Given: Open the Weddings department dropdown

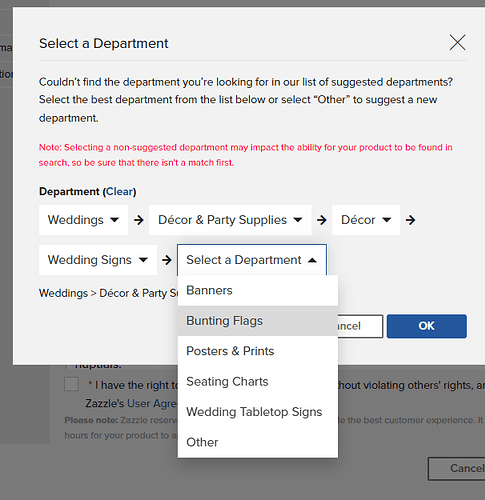Looking at the screenshot, I should coord(83,220).
